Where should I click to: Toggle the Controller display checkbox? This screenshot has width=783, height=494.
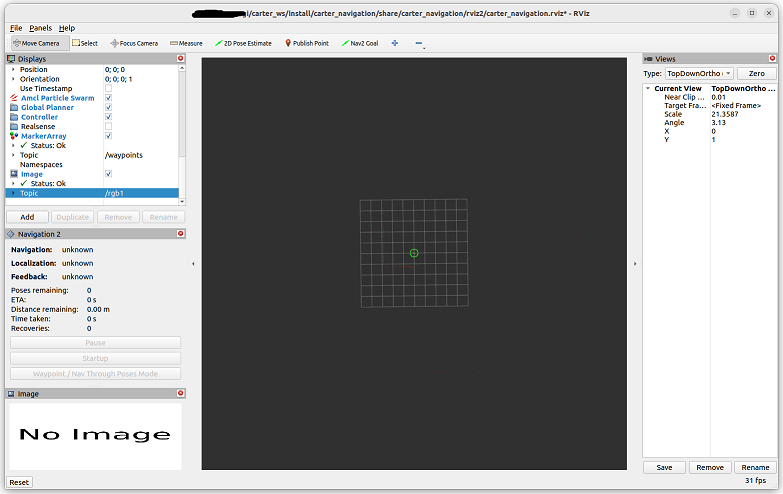(108, 117)
